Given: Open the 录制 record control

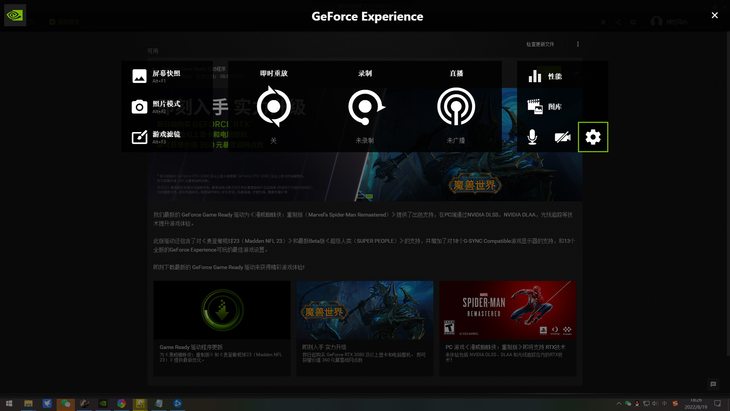Looking at the screenshot, I should coord(365,106).
